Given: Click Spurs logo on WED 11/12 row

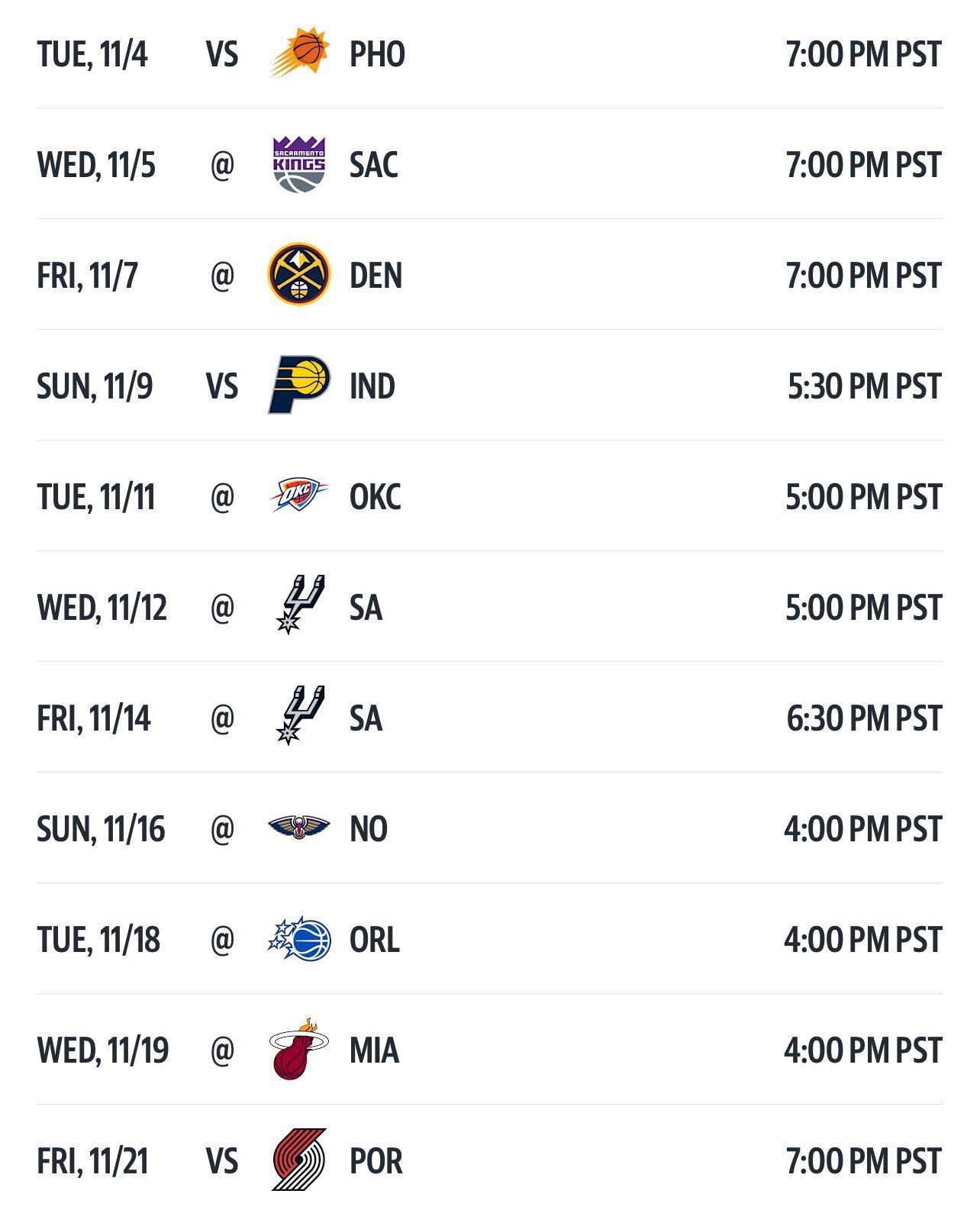Looking at the screenshot, I should (x=300, y=605).
